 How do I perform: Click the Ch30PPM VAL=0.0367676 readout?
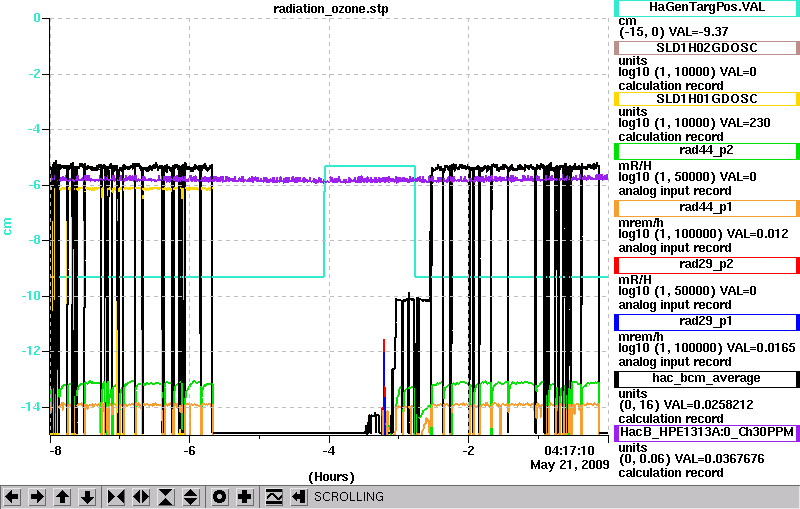click(x=691, y=459)
